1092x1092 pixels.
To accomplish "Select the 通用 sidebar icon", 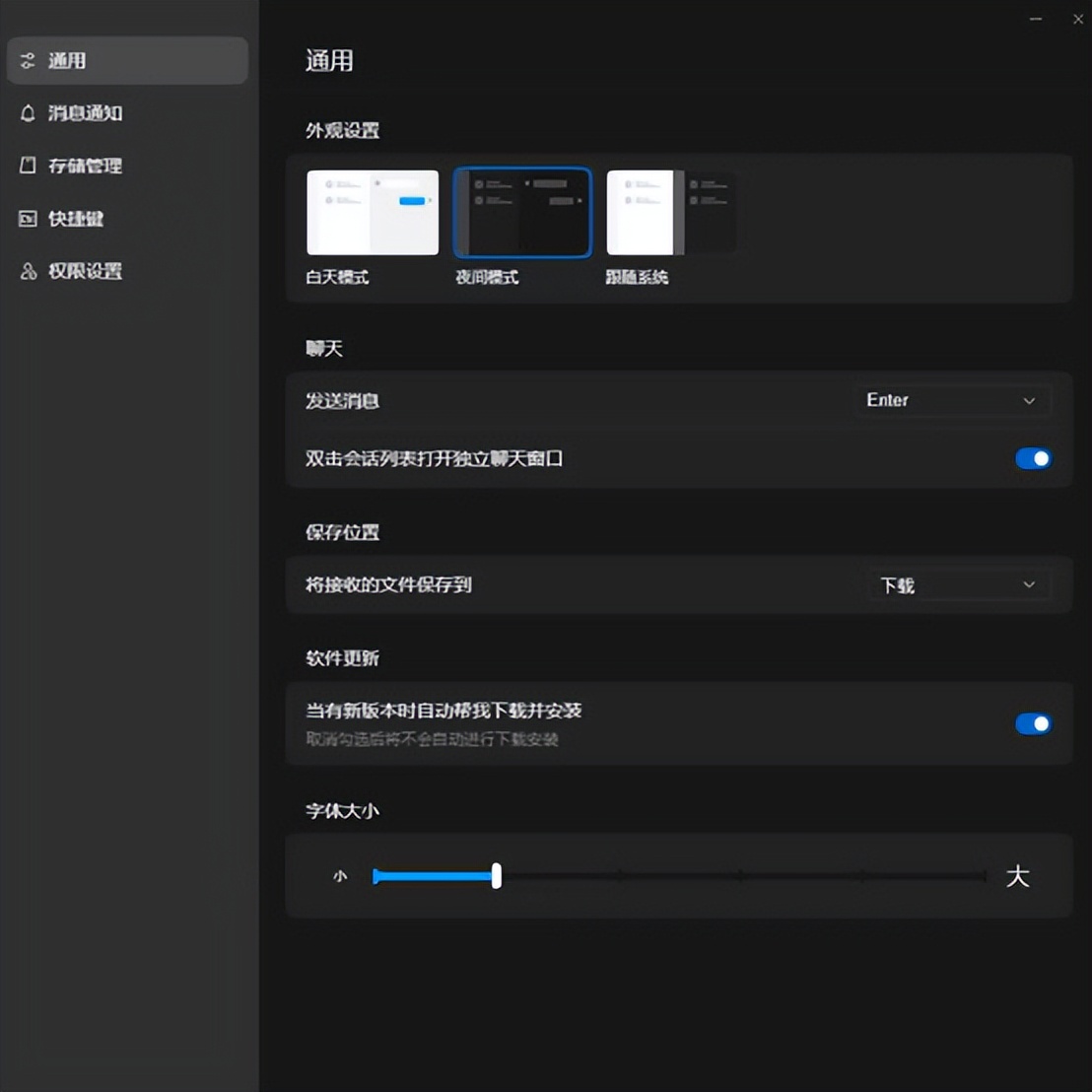I will click(x=28, y=60).
